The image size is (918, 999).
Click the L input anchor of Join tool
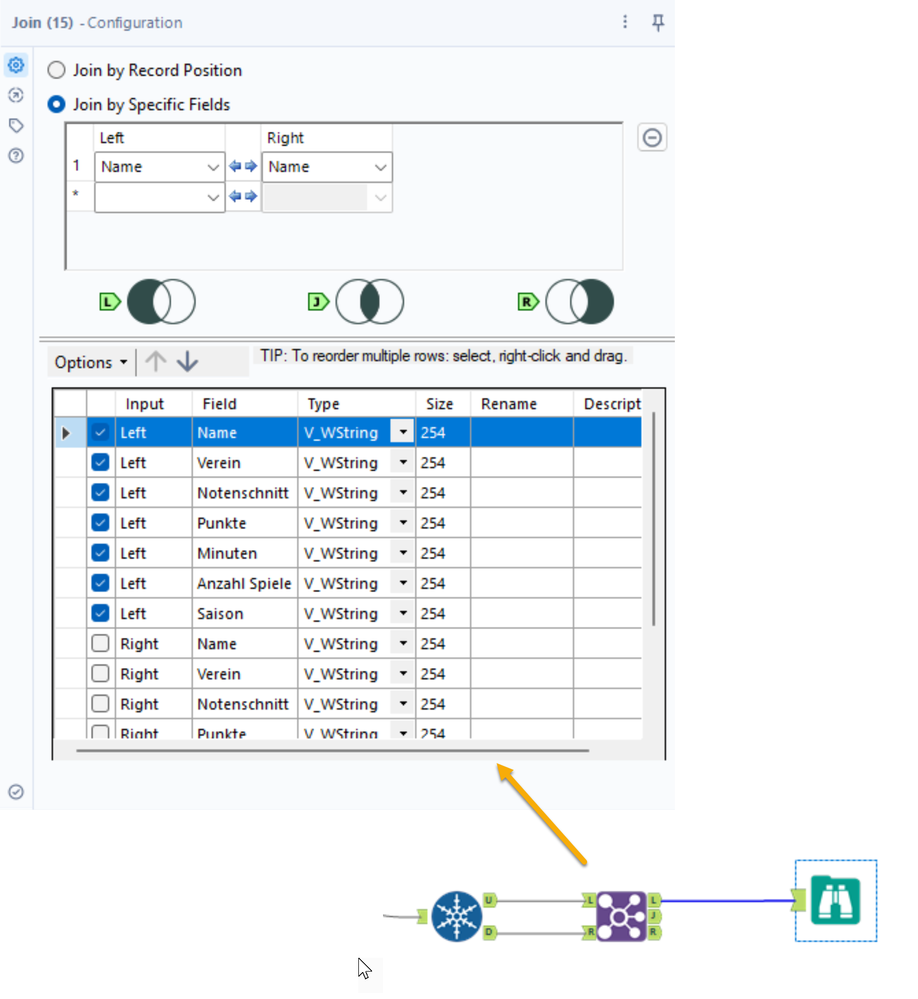tap(589, 900)
